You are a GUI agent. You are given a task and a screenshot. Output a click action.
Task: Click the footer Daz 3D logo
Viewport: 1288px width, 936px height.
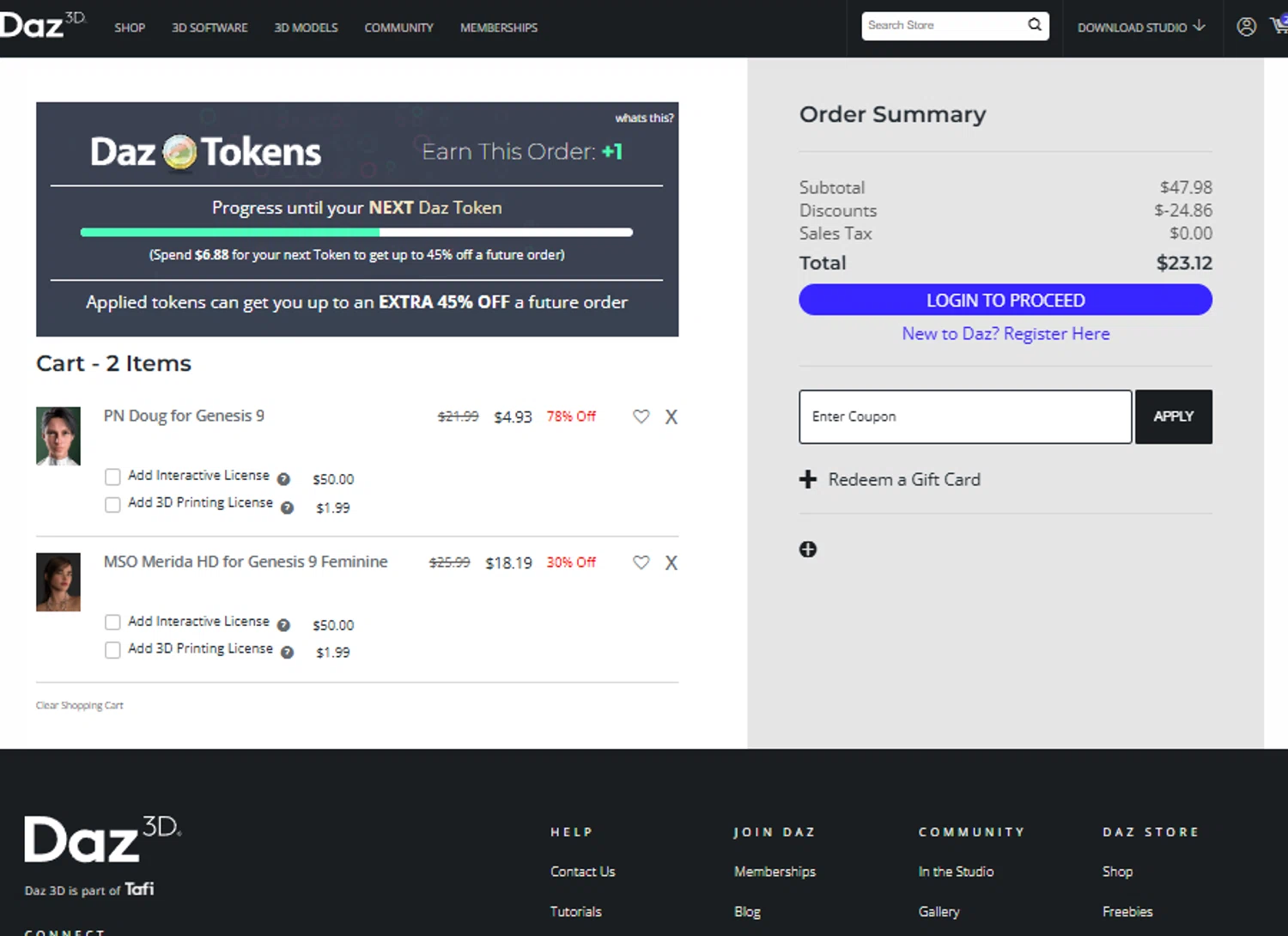point(103,838)
